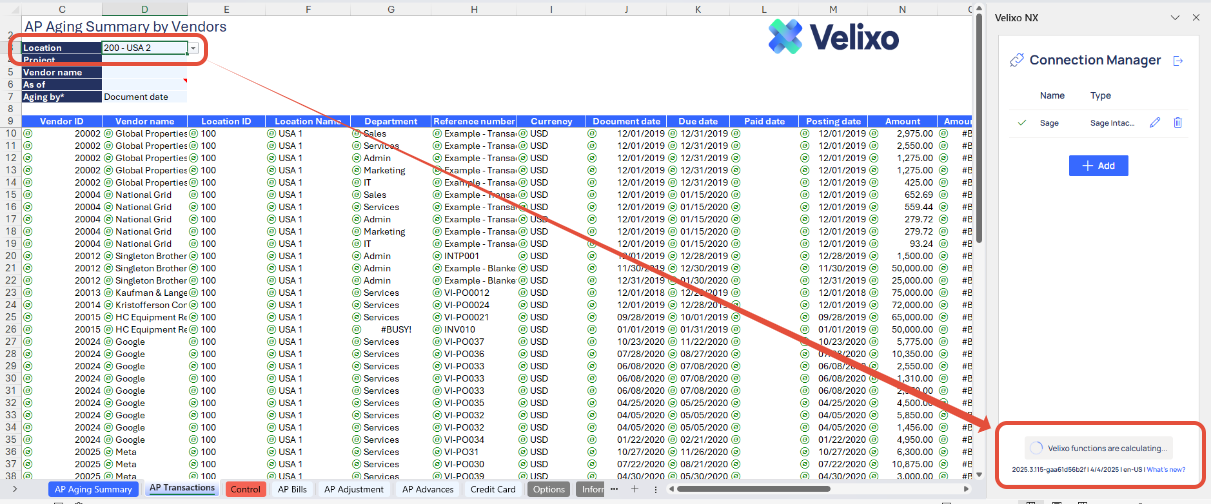Select the INTP001 reference cell
The image size is (1211, 504).
[474, 255]
